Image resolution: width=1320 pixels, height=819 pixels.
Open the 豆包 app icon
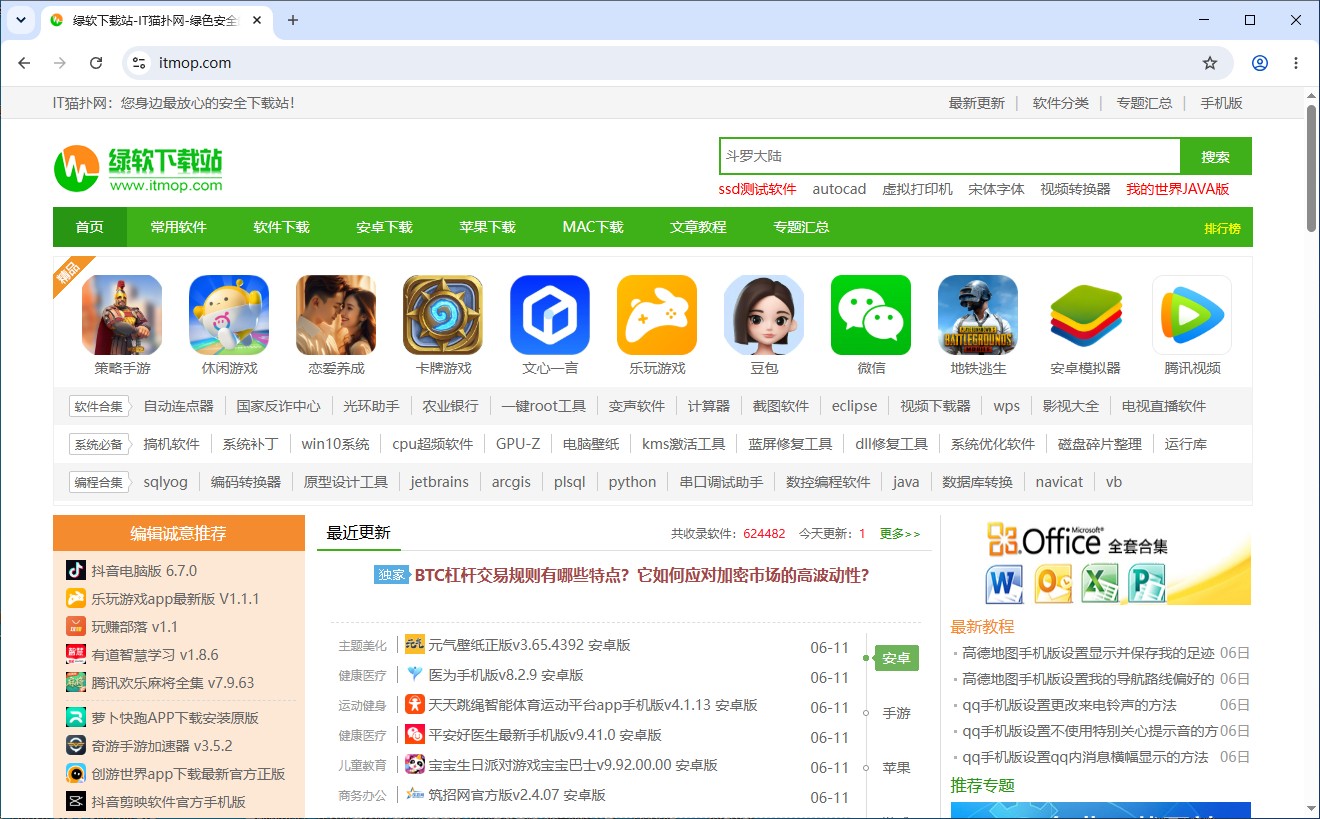tap(764, 315)
